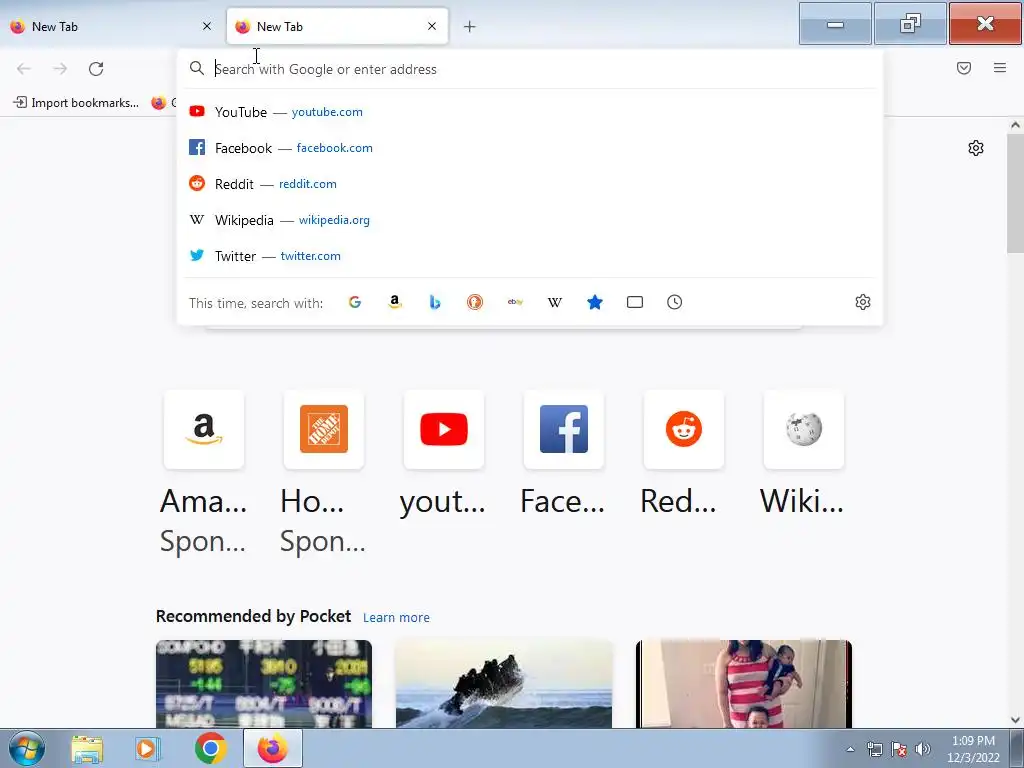Close the active second New Tab
Image resolution: width=1024 pixels, height=768 pixels.
pos(432,26)
